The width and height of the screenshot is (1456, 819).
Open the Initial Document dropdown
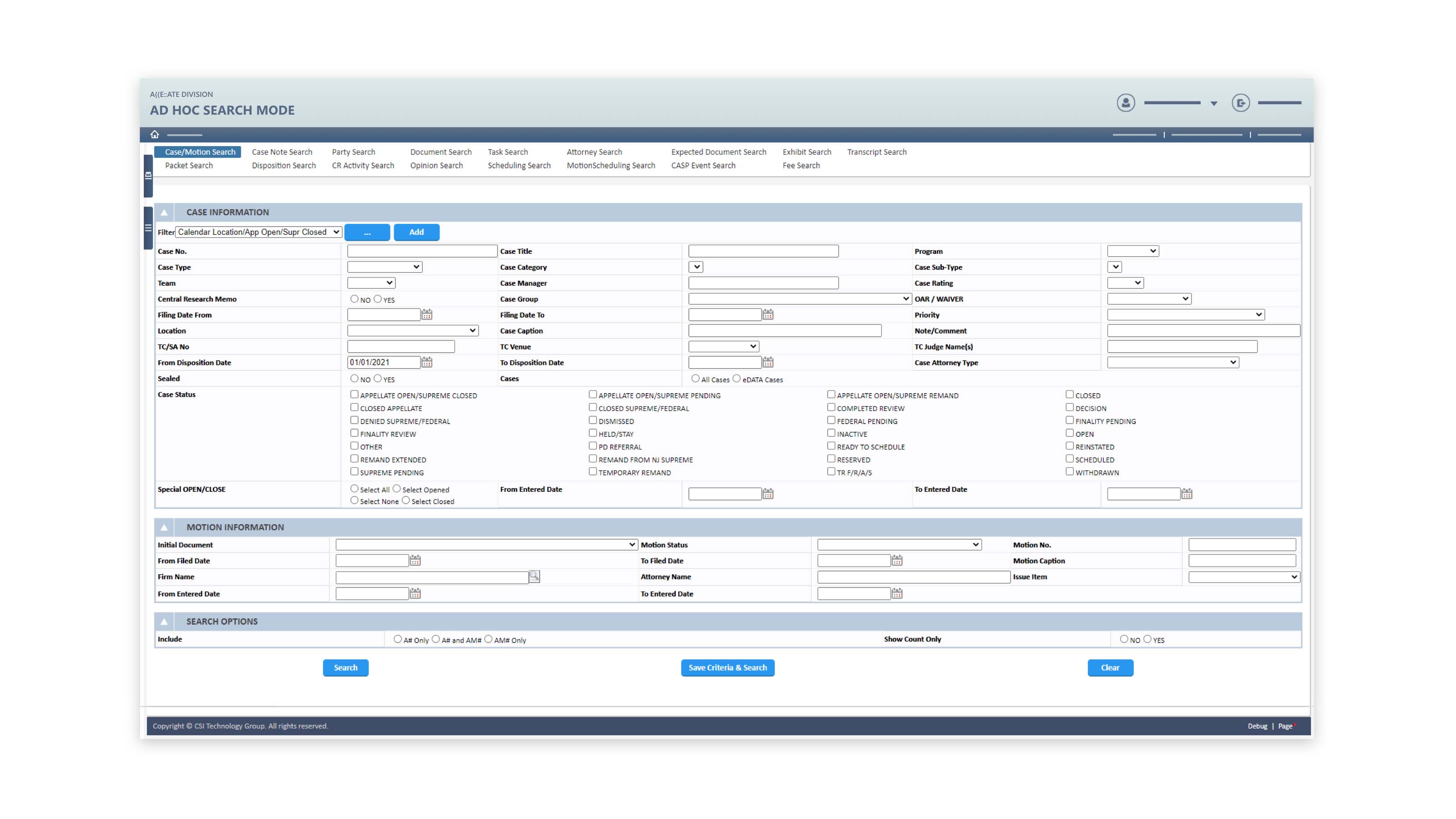486,545
